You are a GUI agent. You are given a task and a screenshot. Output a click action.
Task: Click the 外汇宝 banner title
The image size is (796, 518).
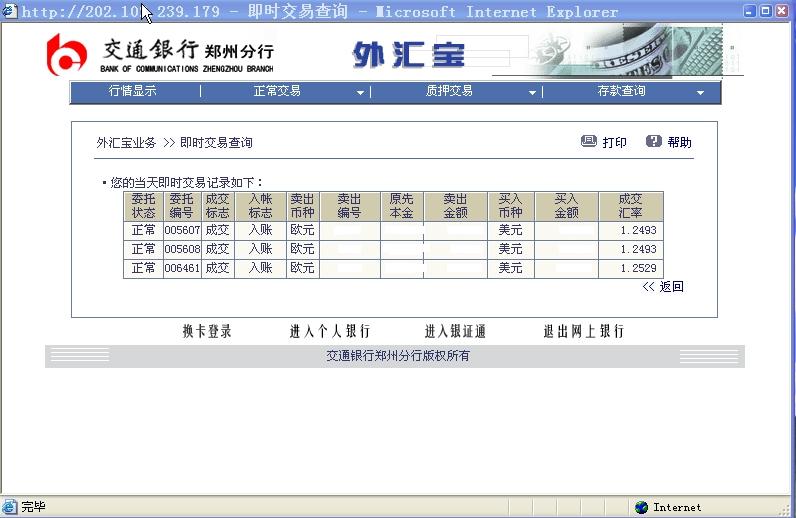click(409, 55)
